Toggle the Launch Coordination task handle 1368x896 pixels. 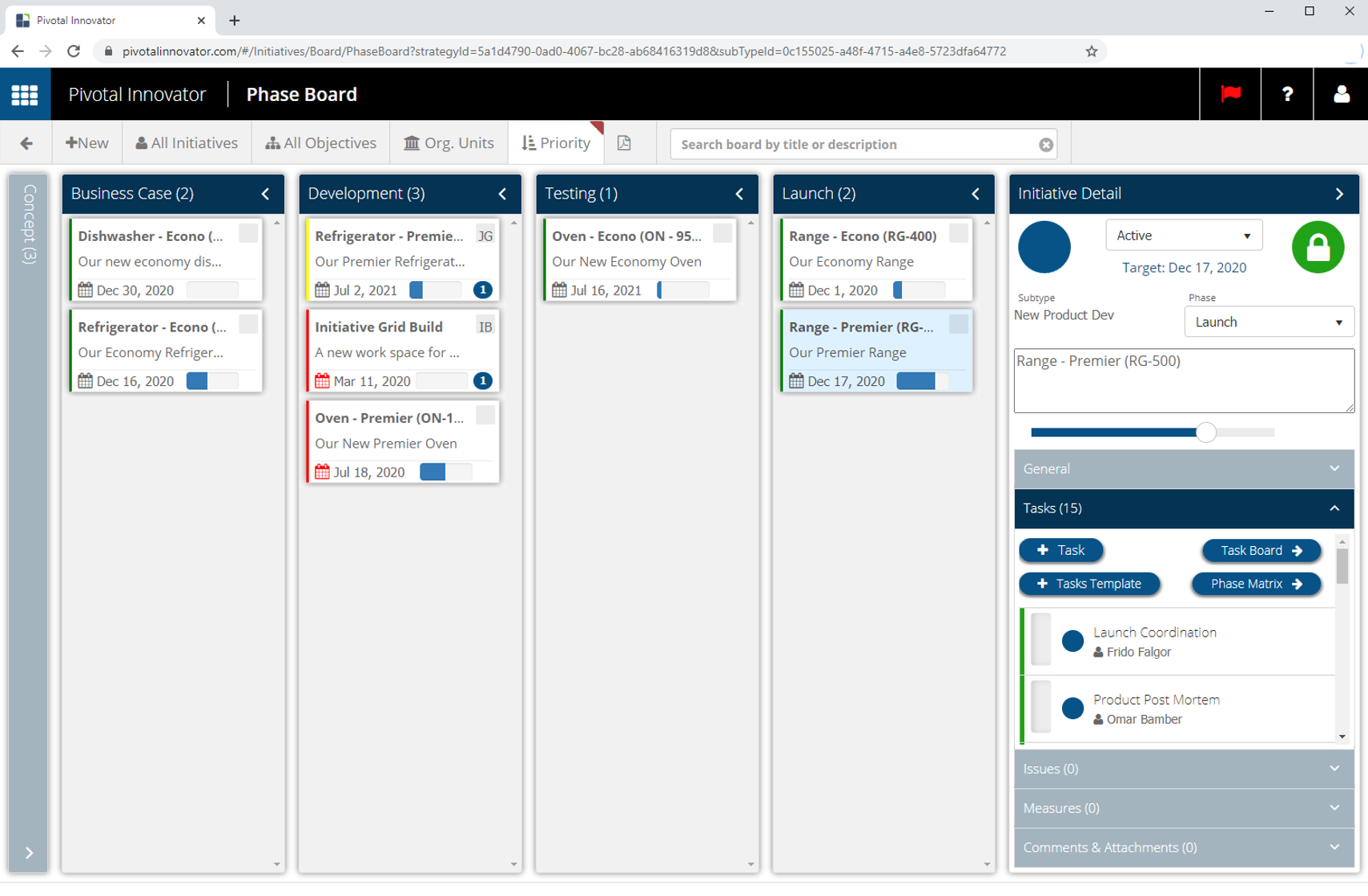click(x=1041, y=640)
